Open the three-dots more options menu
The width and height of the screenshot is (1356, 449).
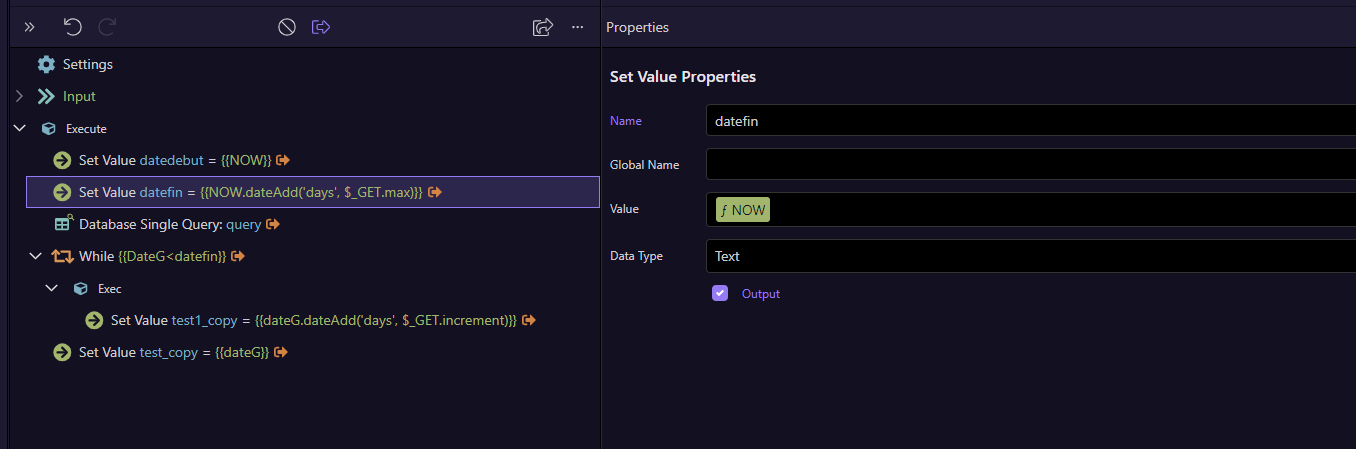pos(577,27)
